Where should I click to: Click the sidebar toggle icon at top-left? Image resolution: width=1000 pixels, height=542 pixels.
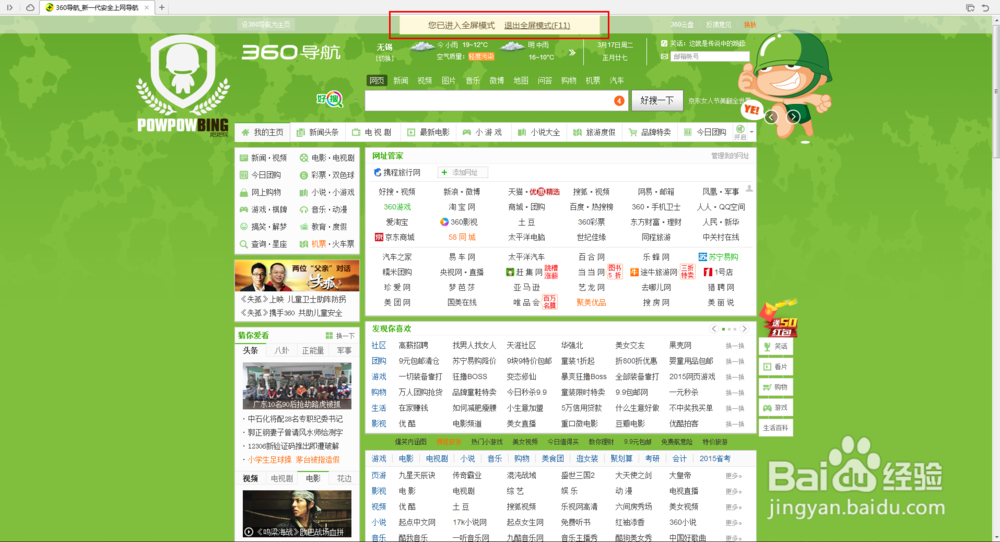click(10, 8)
